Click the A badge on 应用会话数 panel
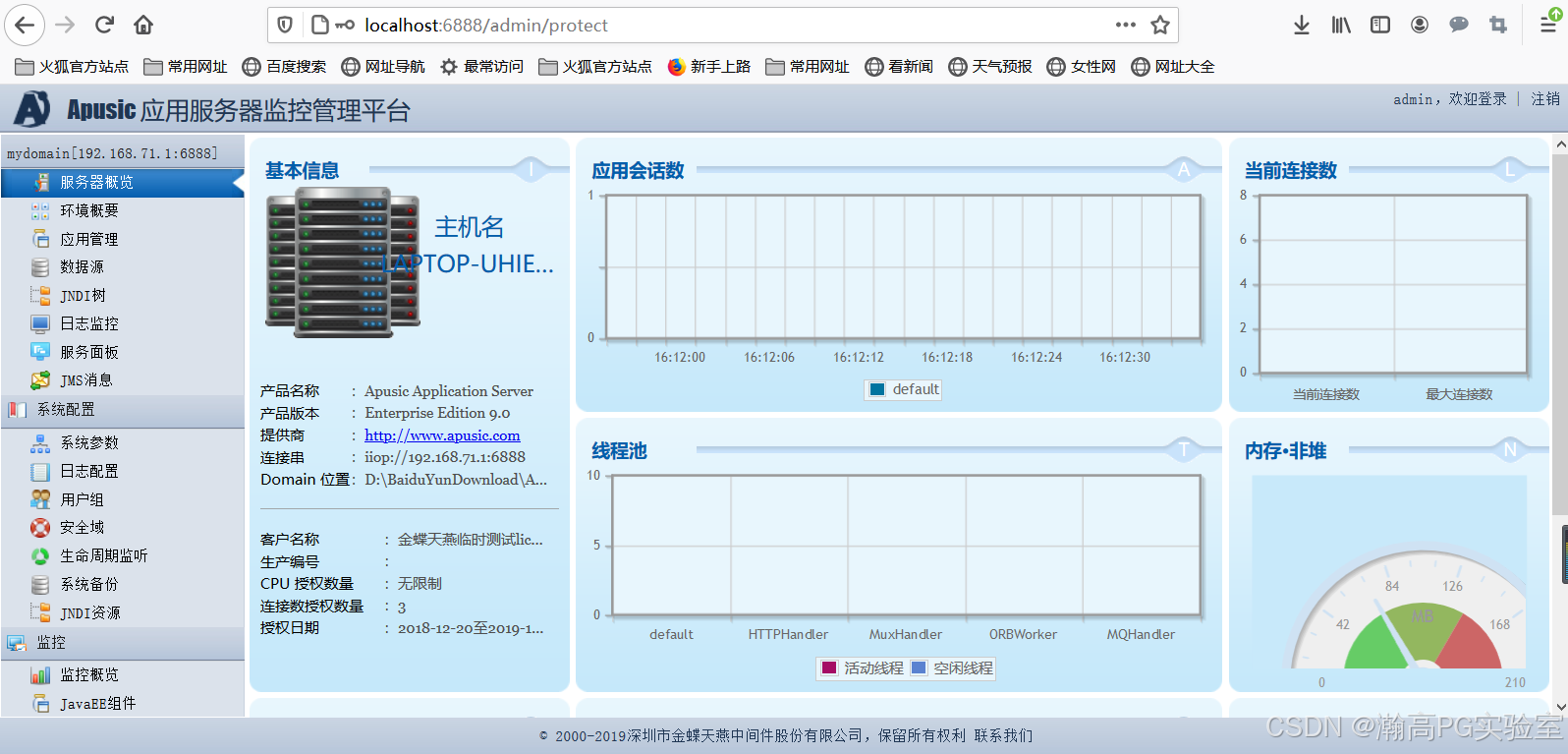Viewport: 1568px width, 754px height. tap(1184, 170)
